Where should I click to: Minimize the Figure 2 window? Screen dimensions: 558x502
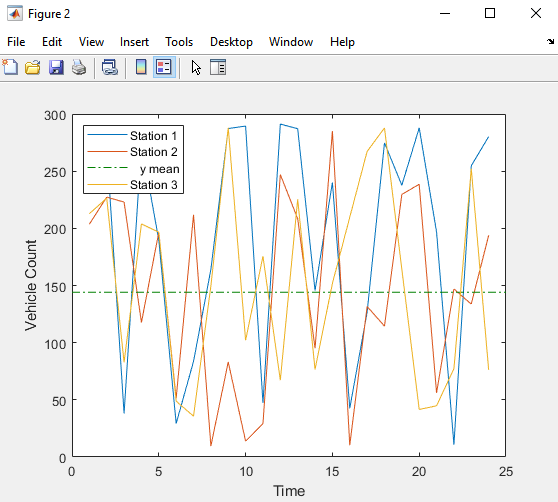tap(445, 14)
